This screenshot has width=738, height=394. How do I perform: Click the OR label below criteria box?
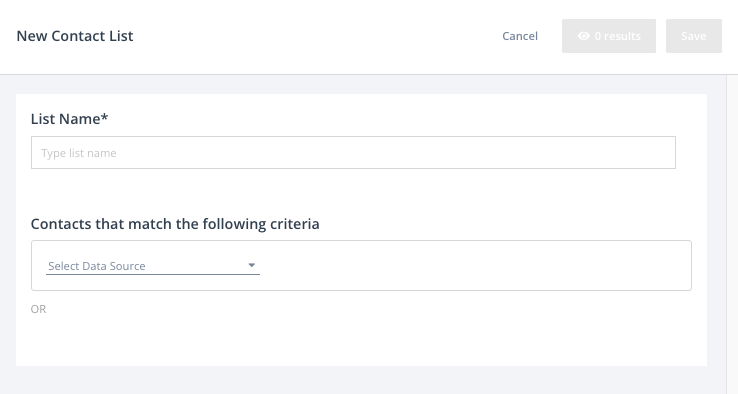pyautogui.click(x=38, y=309)
